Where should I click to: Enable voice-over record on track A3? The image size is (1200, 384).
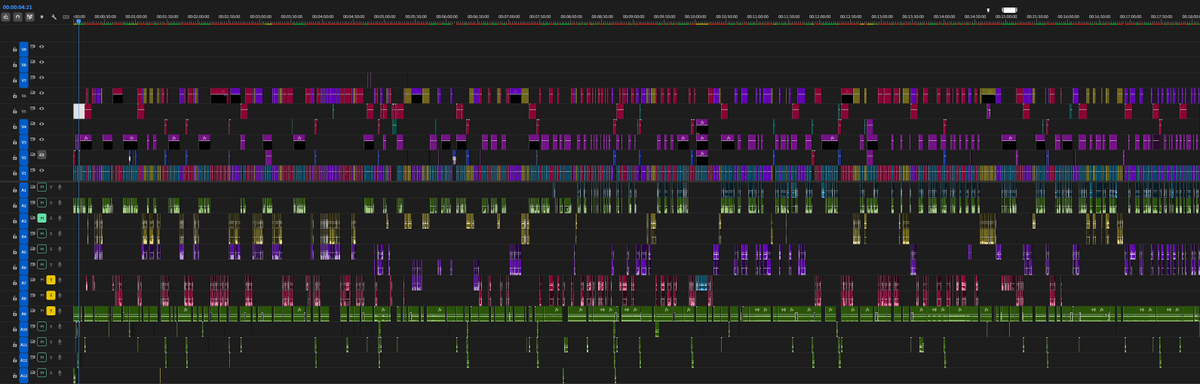[59, 218]
